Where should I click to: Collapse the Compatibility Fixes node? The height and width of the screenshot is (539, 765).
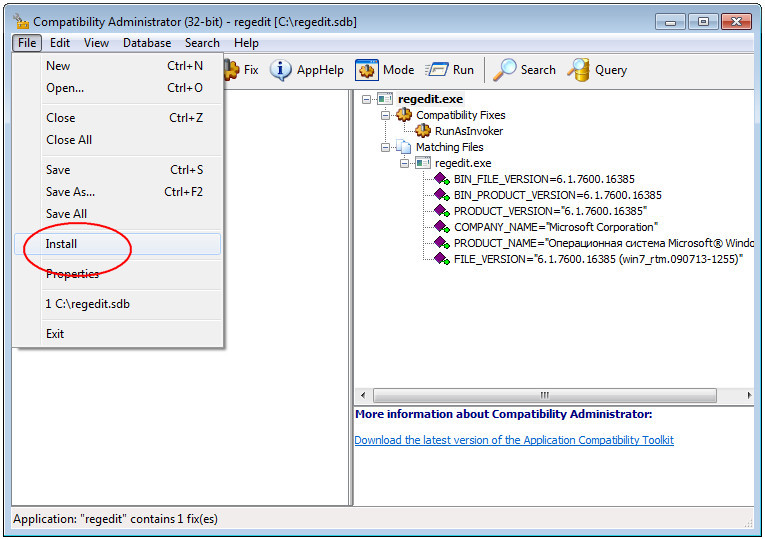pyautogui.click(x=385, y=116)
